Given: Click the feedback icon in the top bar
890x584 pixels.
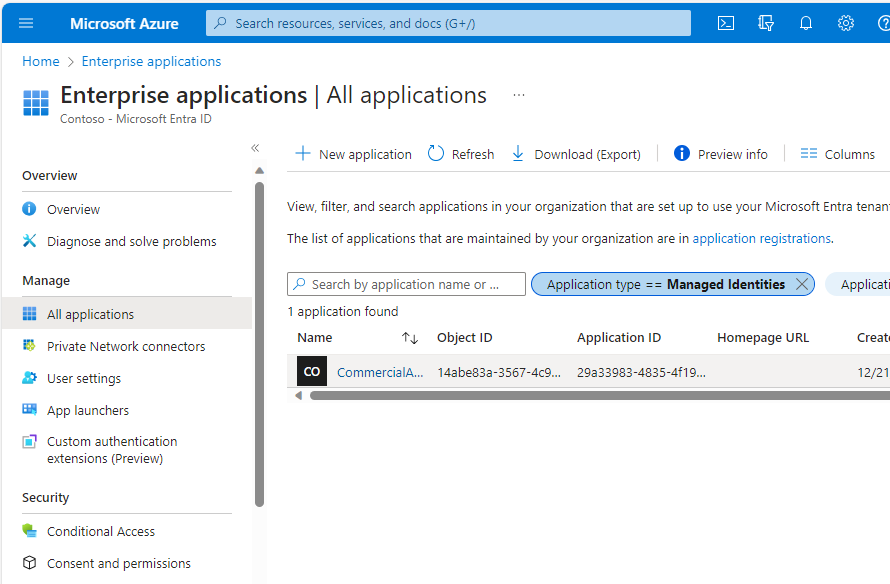Looking at the screenshot, I should tap(765, 22).
